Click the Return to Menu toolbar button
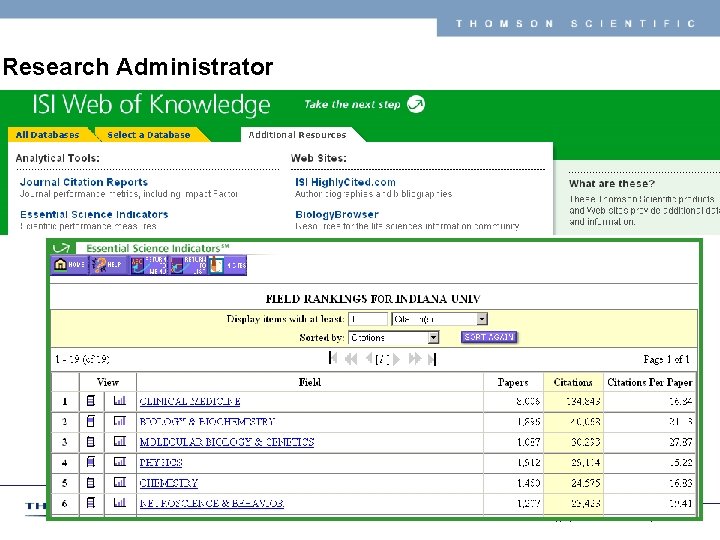The height and width of the screenshot is (540, 720). 149,265
